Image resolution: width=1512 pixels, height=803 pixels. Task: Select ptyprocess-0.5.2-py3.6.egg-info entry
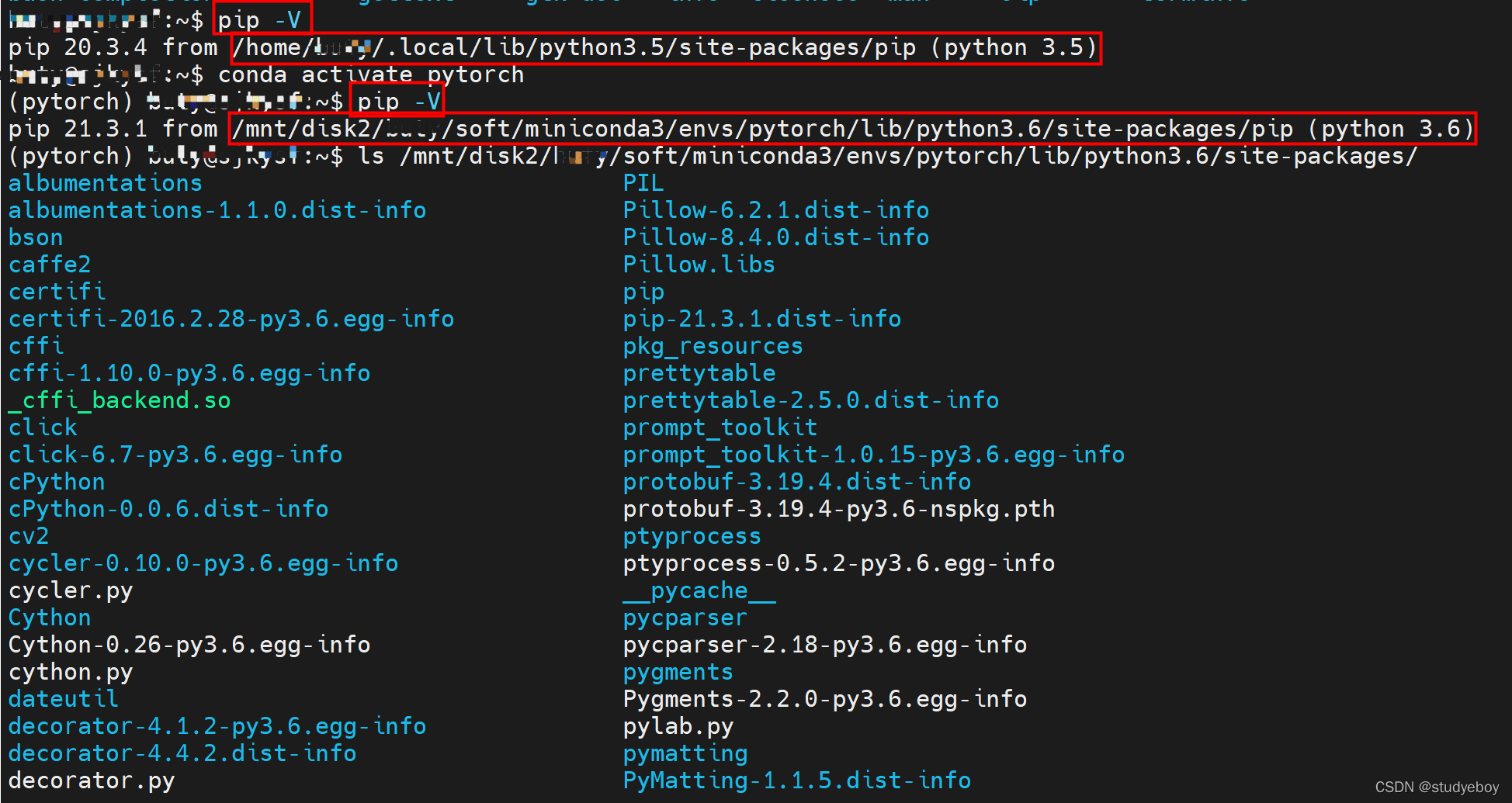click(x=839, y=563)
